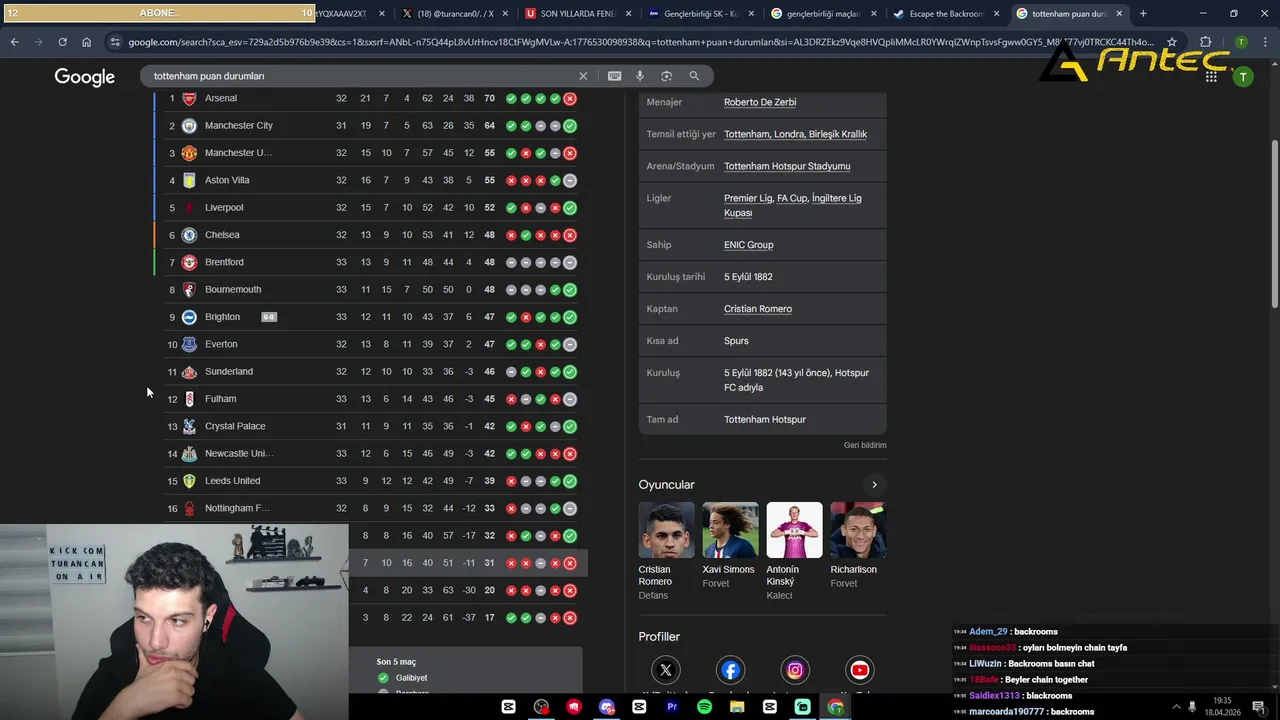
Task: Click the Arsenal club crest
Action: [x=189, y=98]
